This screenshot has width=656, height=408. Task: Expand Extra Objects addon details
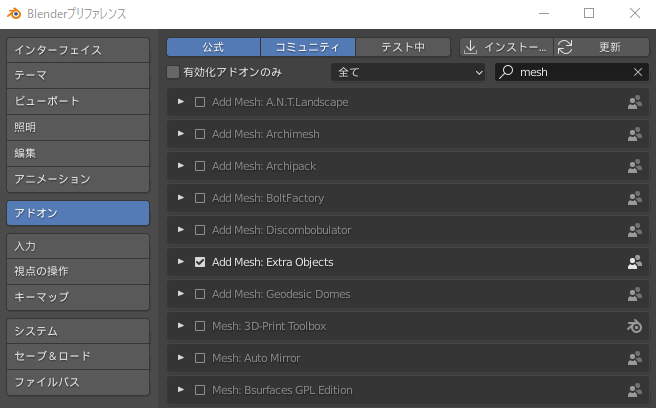[181, 262]
